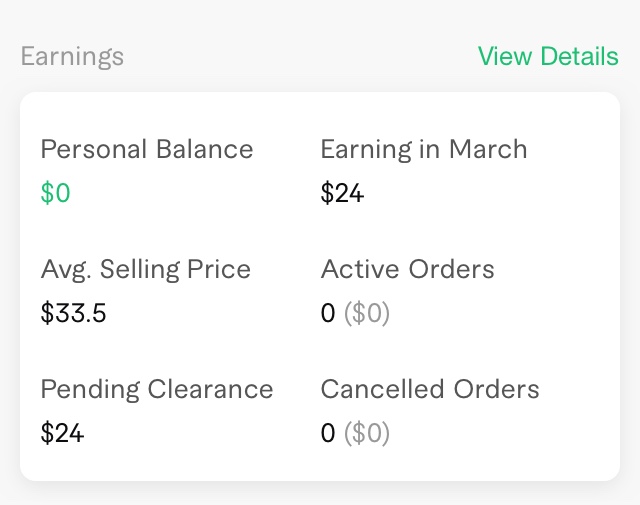Select the Pending Clearance label
640x505 pixels.
coord(157,389)
